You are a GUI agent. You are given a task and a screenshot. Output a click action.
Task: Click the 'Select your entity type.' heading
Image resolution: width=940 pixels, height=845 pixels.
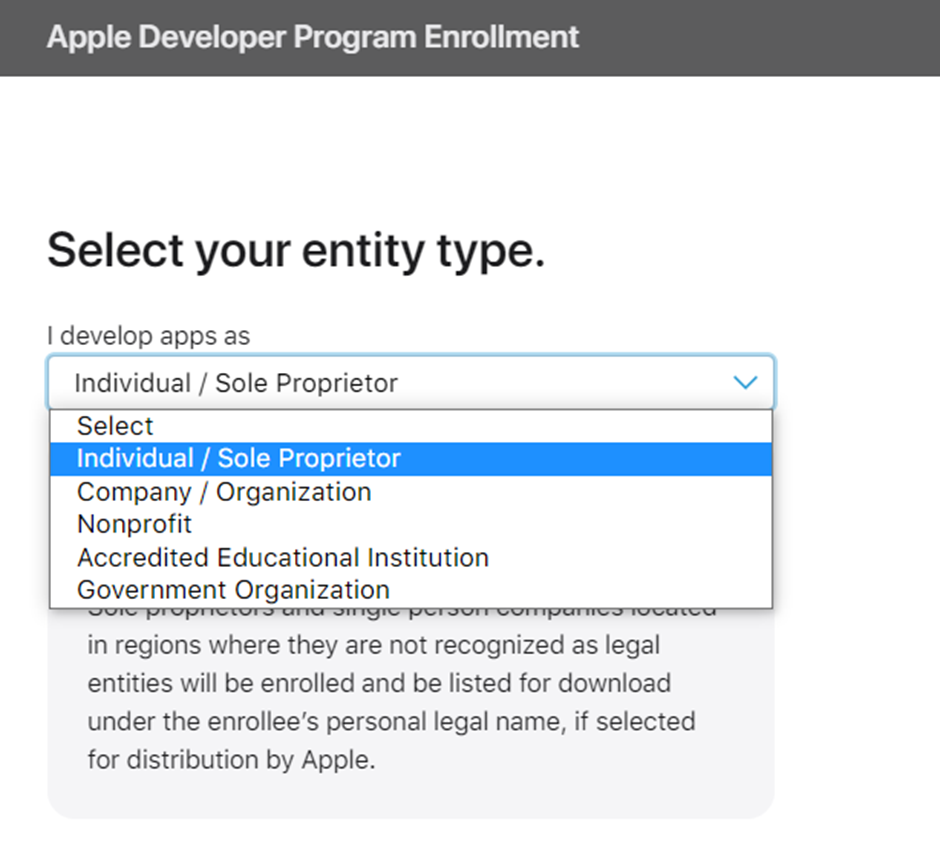(296, 249)
